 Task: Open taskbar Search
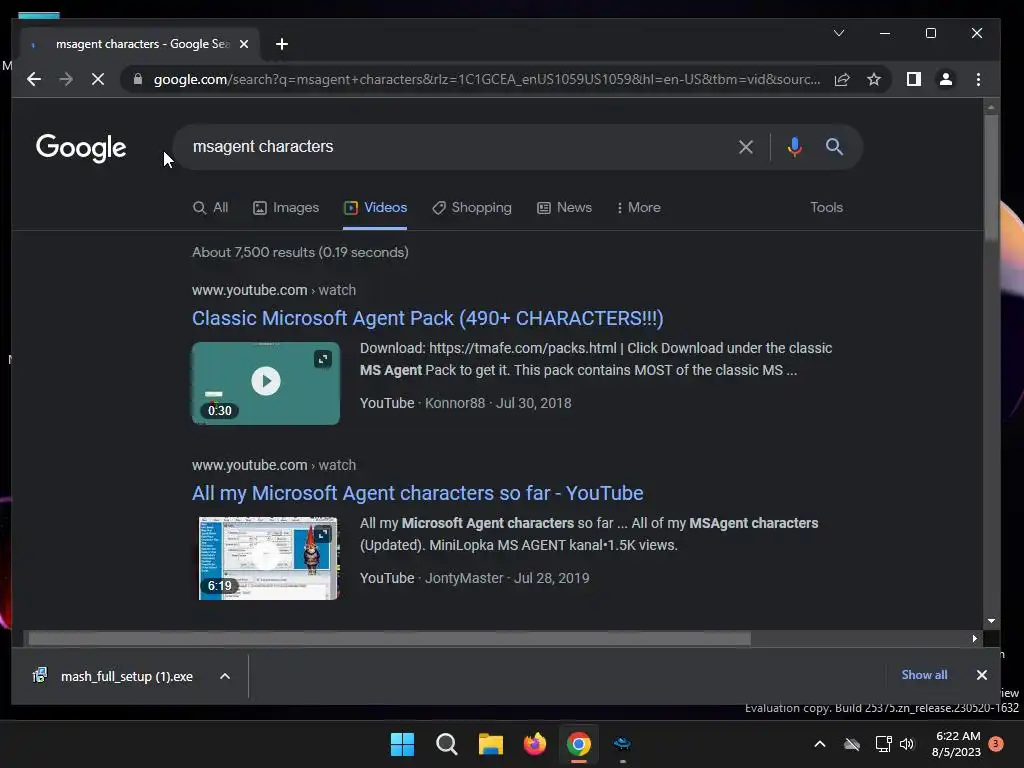point(447,744)
